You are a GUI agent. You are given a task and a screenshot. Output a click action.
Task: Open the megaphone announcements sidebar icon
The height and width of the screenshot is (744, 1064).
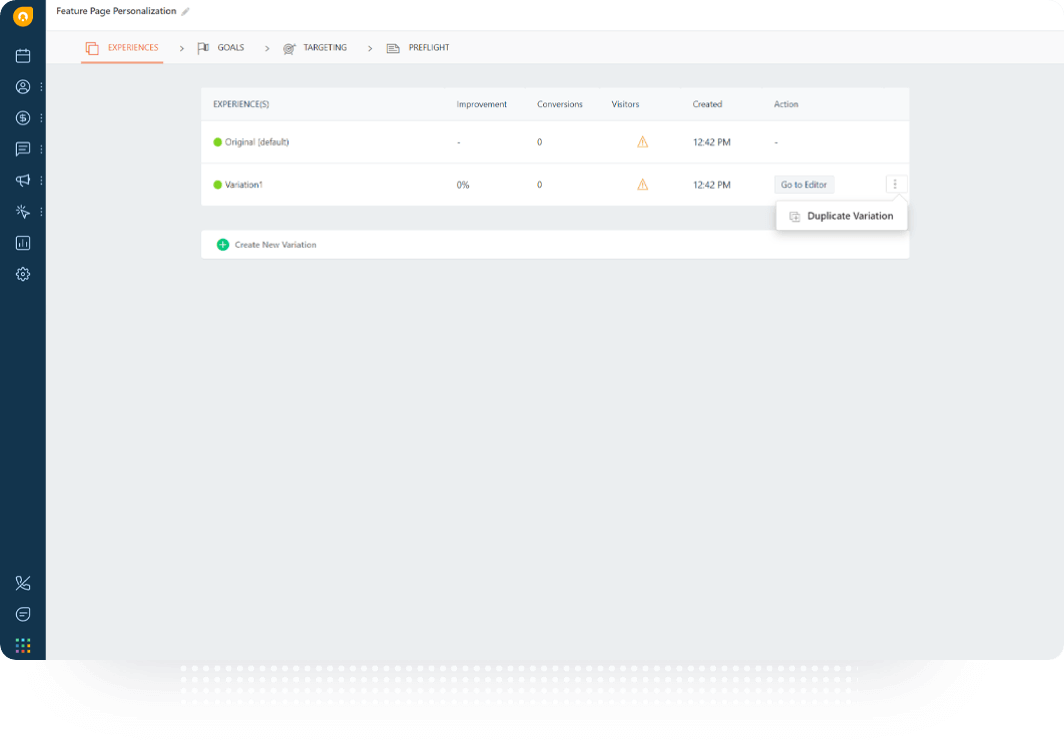tap(22, 180)
